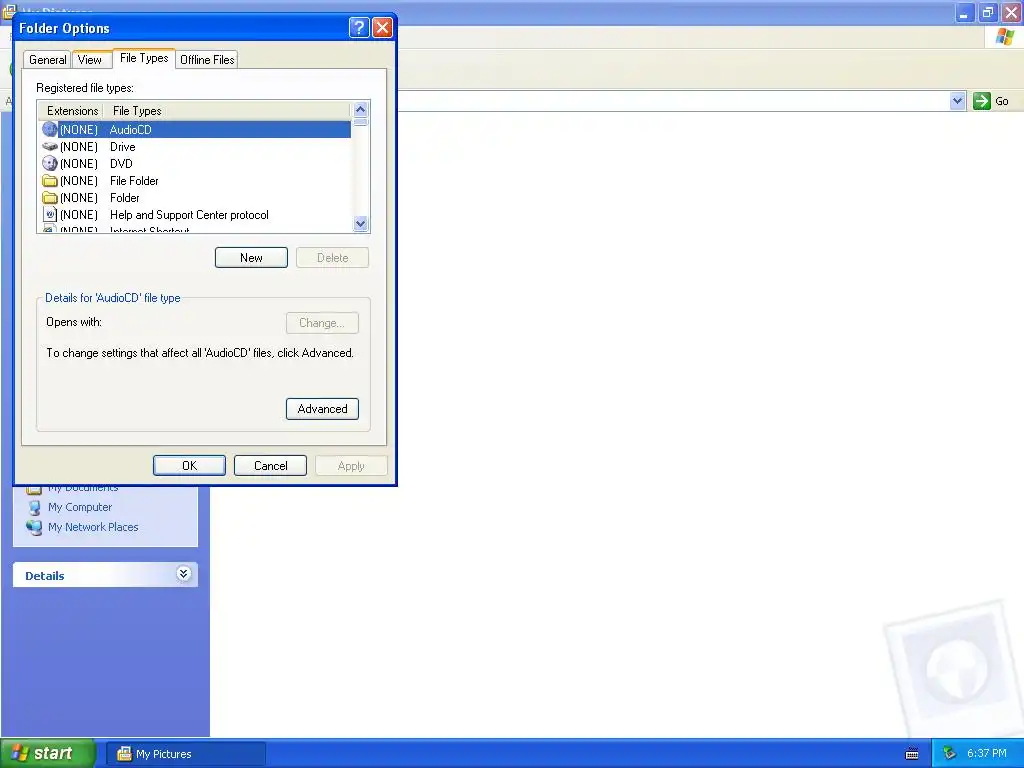The height and width of the screenshot is (768, 1024).
Task: Click the Windows flag logo icon
Action: click(1005, 37)
